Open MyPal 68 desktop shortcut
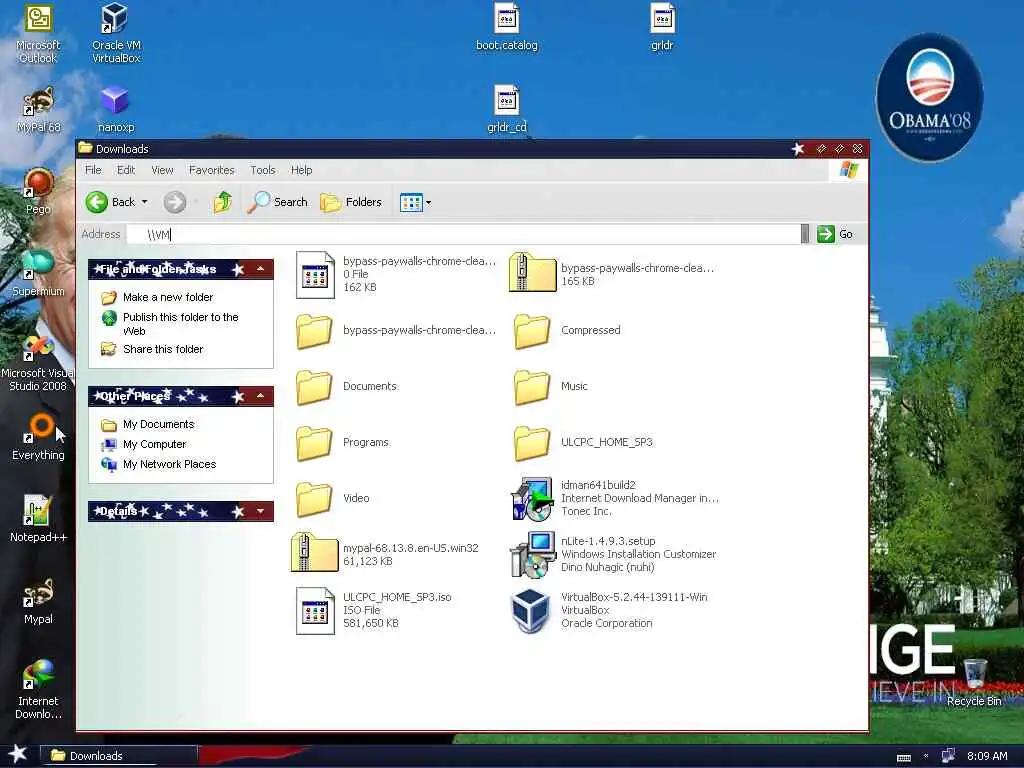Image resolution: width=1024 pixels, height=768 pixels. coord(38,109)
